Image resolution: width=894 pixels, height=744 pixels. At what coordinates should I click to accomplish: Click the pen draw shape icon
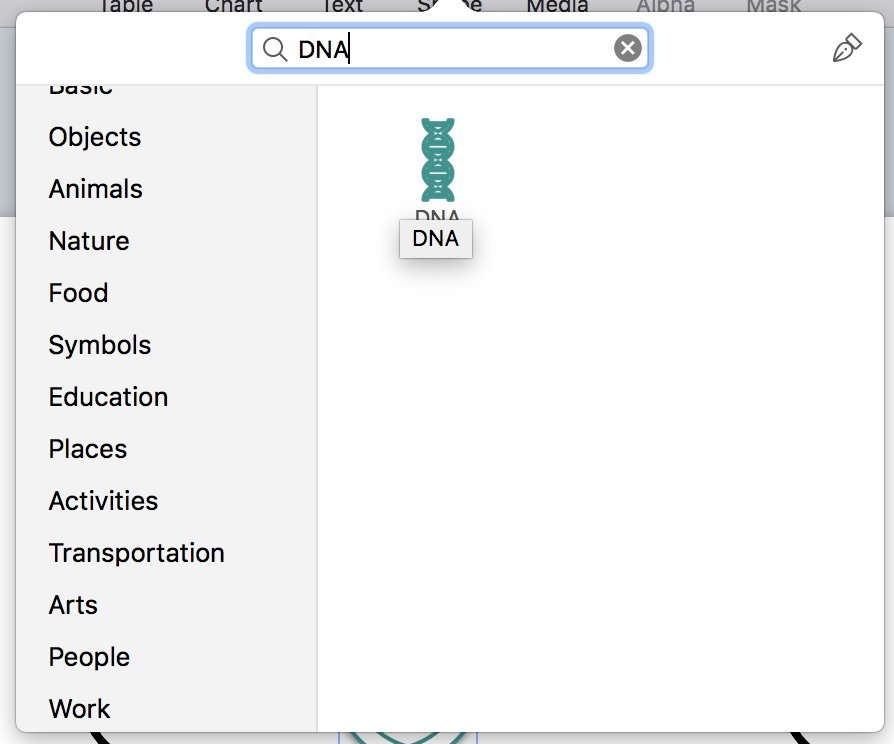click(846, 49)
